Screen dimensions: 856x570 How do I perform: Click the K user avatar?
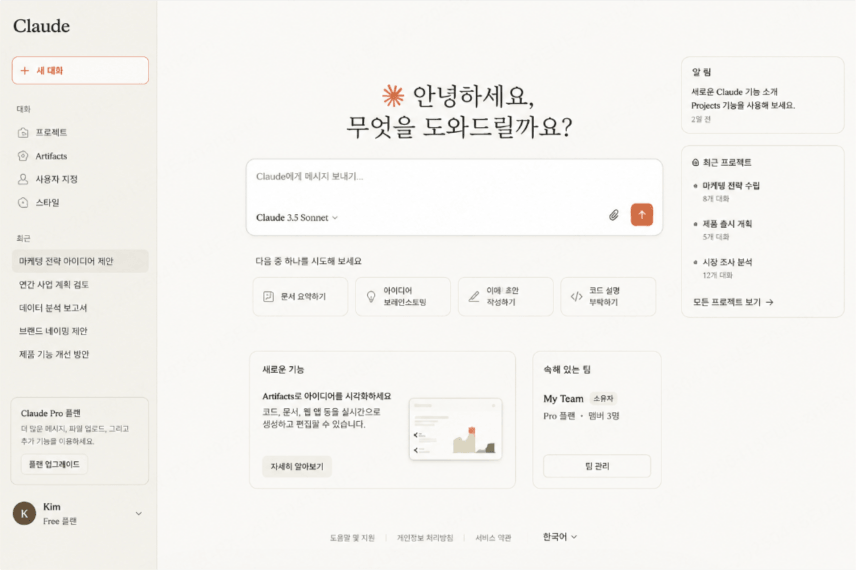click(x=24, y=513)
